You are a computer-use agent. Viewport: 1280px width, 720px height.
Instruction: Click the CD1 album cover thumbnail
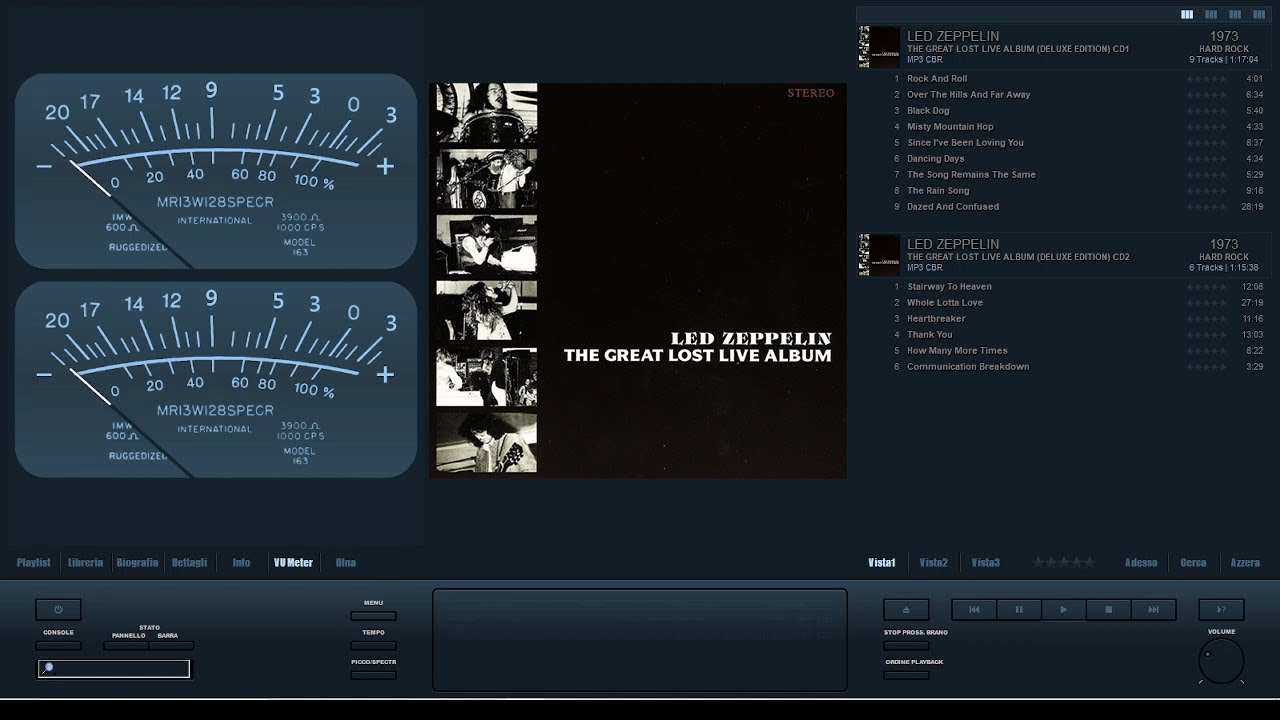[880, 47]
